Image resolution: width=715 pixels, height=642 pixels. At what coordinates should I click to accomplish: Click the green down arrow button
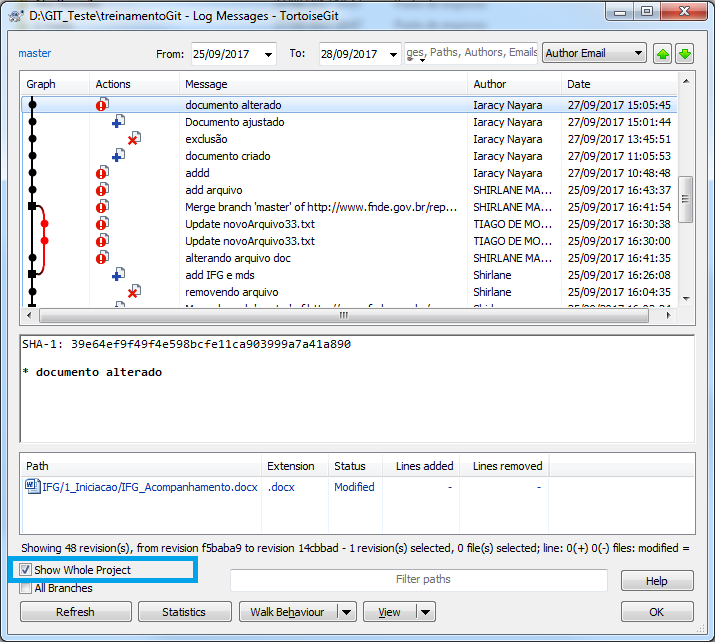[x=684, y=54]
